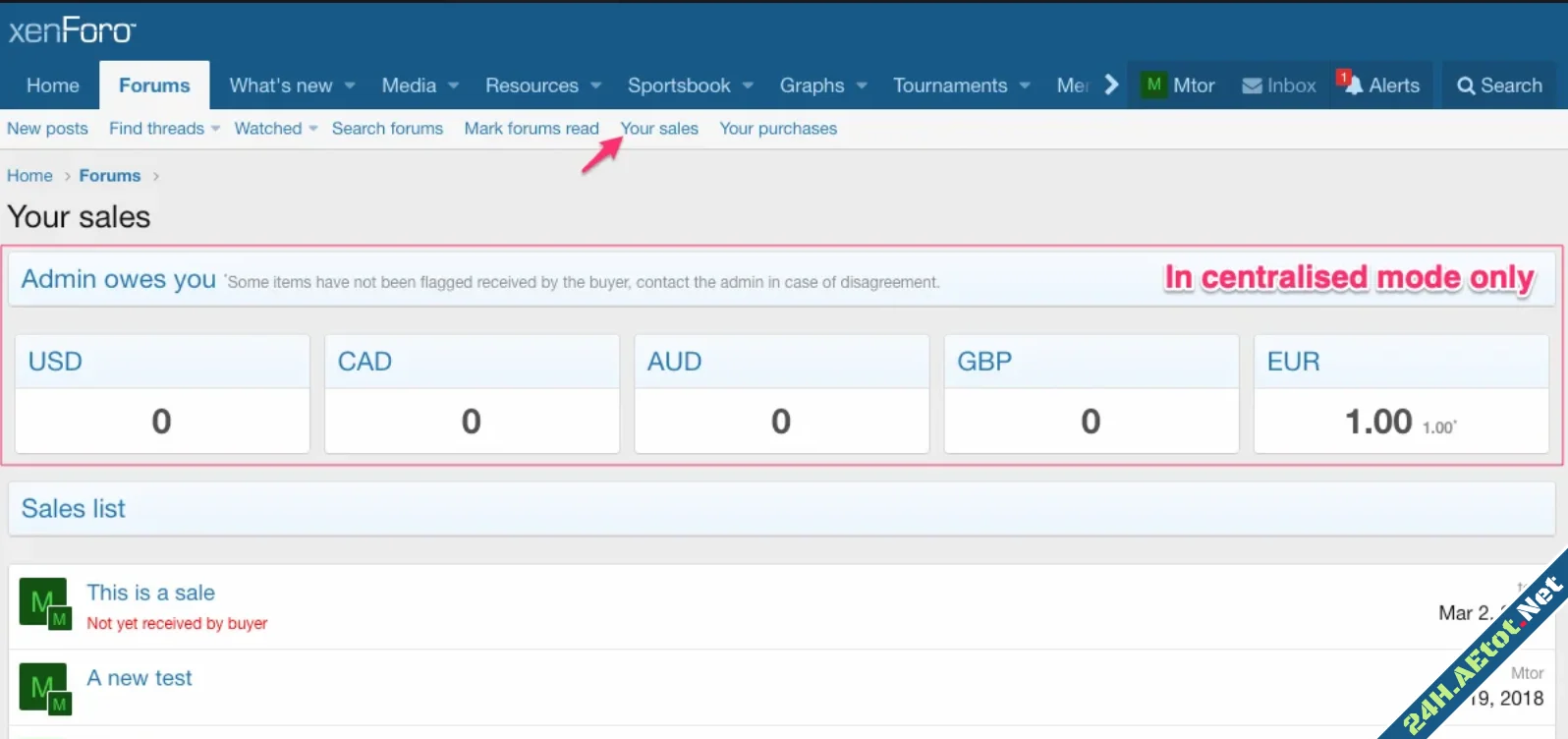The image size is (1568, 739).
Task: Open the Watched dropdown arrow
Action: (x=313, y=129)
